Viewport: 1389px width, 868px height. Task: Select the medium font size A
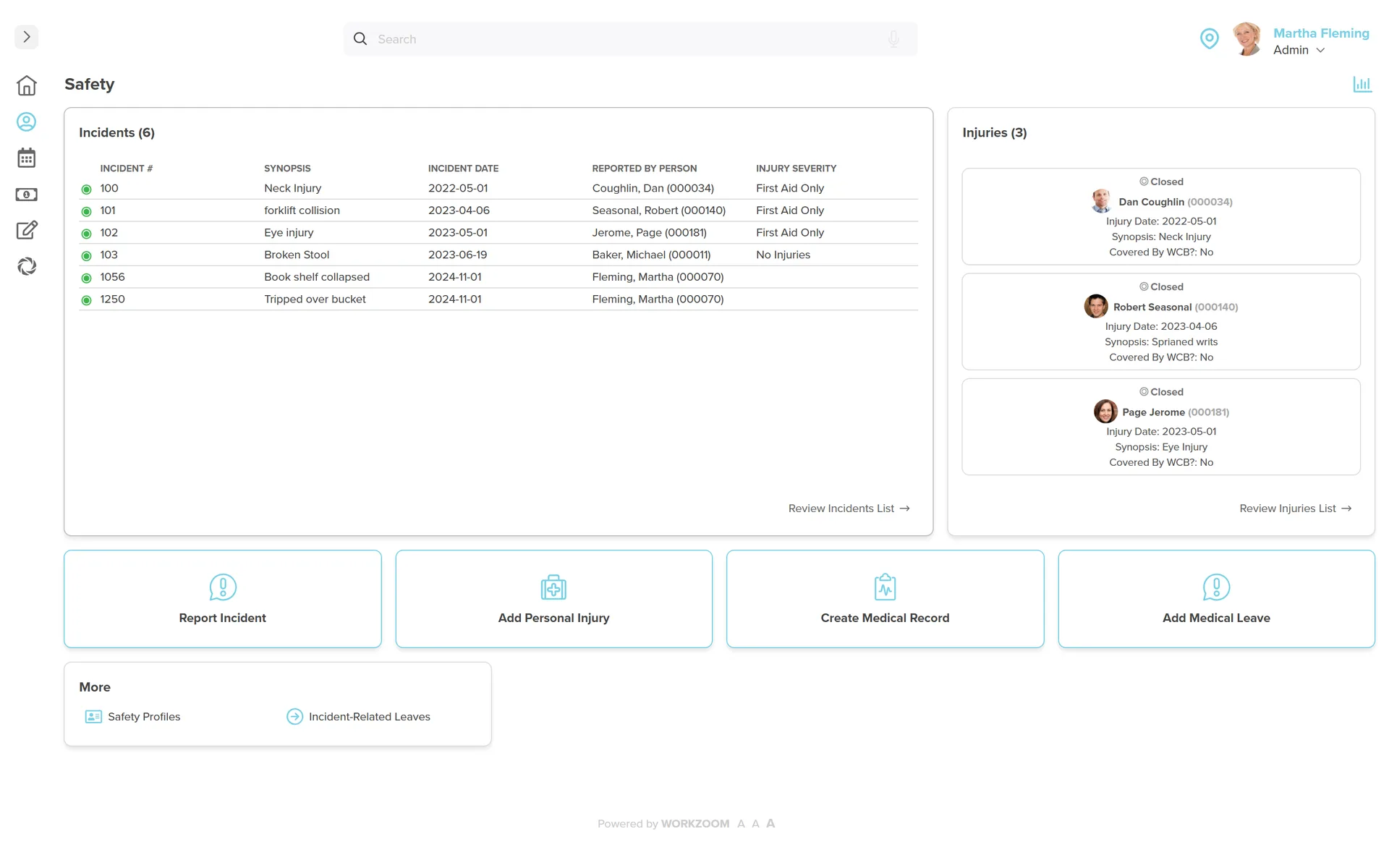pyautogui.click(x=755, y=824)
